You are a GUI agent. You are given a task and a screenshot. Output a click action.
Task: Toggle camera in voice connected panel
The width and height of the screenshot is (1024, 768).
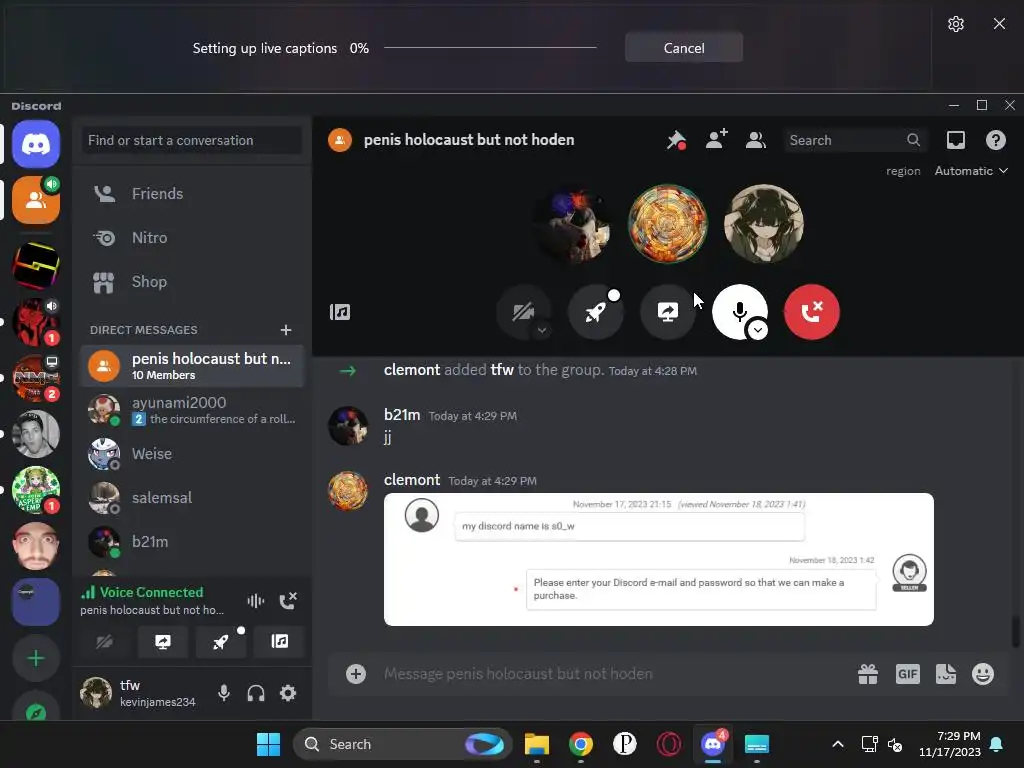104,642
